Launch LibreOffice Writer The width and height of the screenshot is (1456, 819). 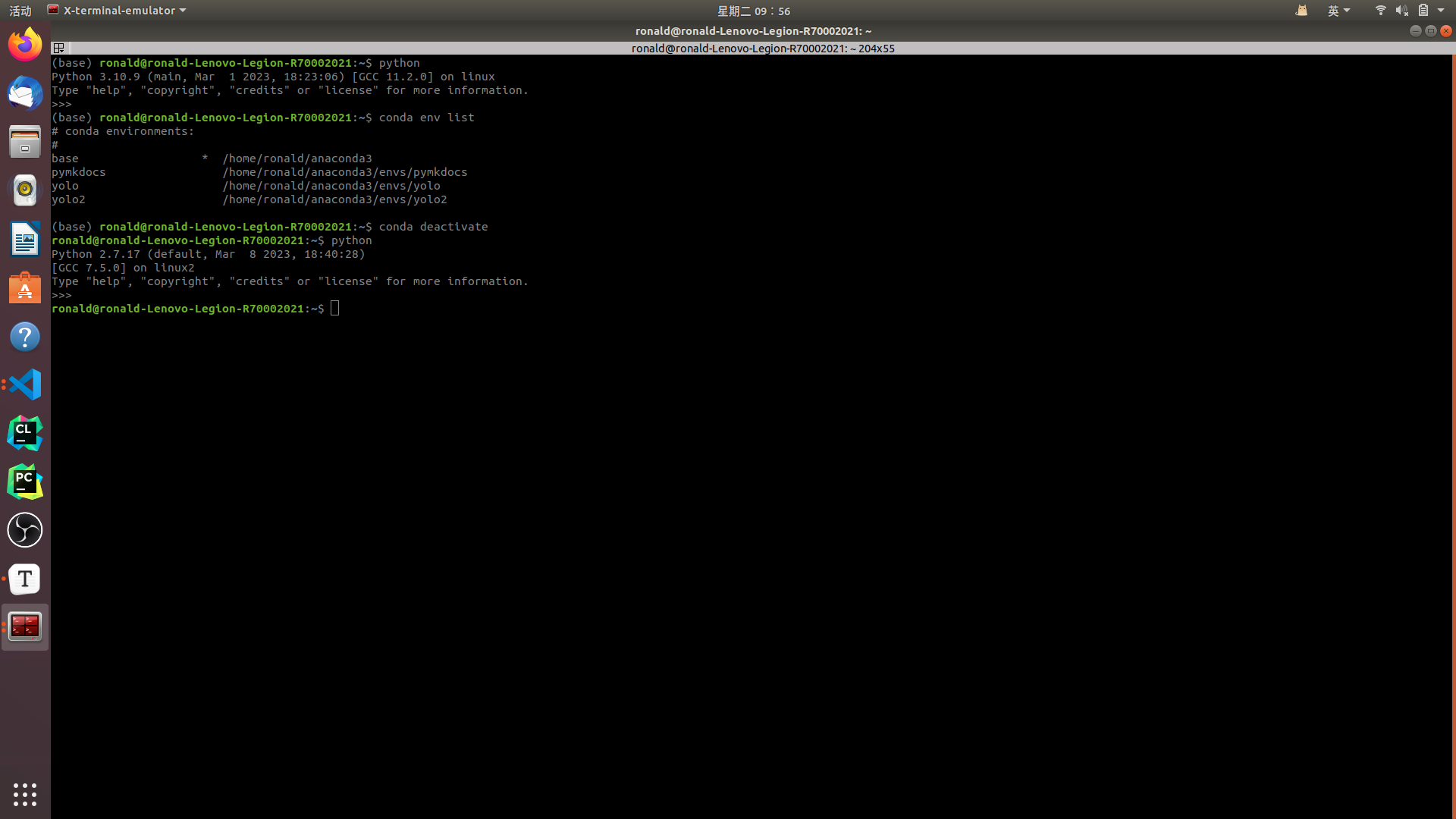coord(25,239)
